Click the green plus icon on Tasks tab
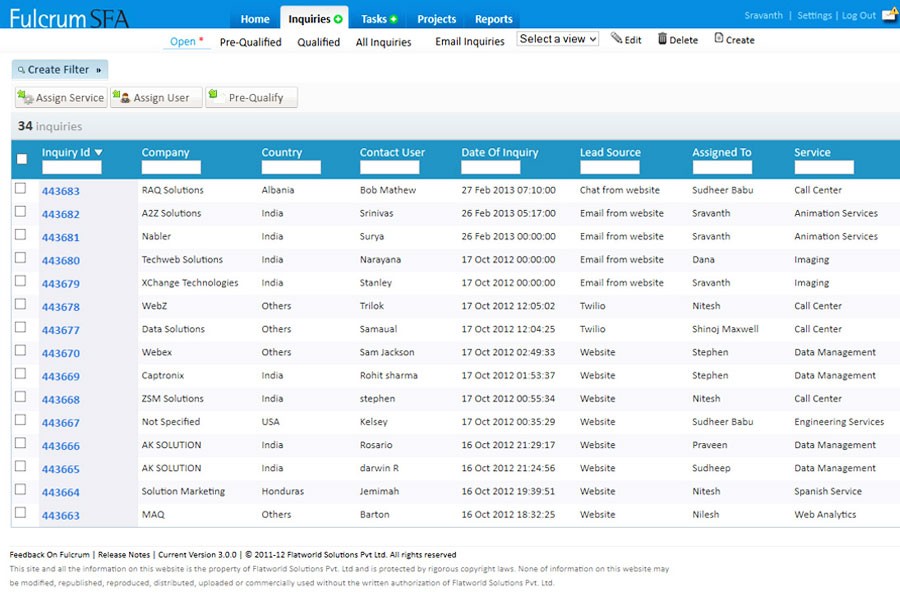The width and height of the screenshot is (900, 601). tap(394, 19)
